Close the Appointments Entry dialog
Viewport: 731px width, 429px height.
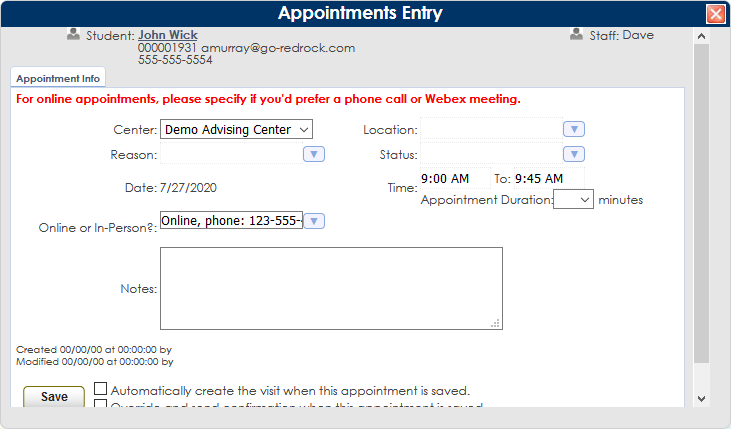coord(716,14)
